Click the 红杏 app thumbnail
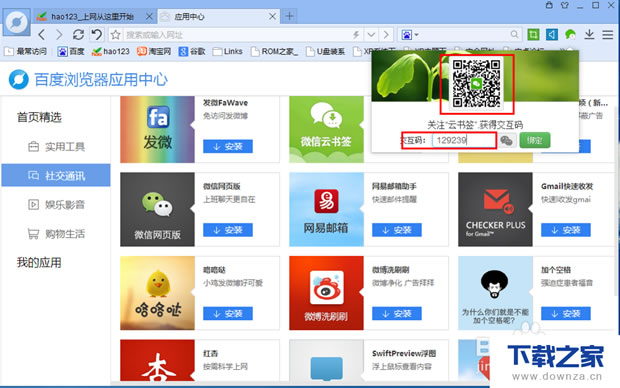 pos(157,360)
